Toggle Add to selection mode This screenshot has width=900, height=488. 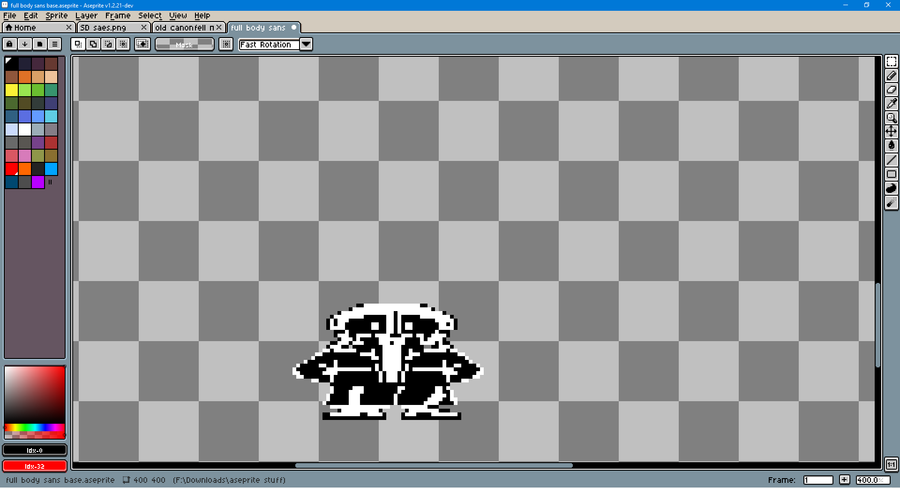tap(93, 44)
